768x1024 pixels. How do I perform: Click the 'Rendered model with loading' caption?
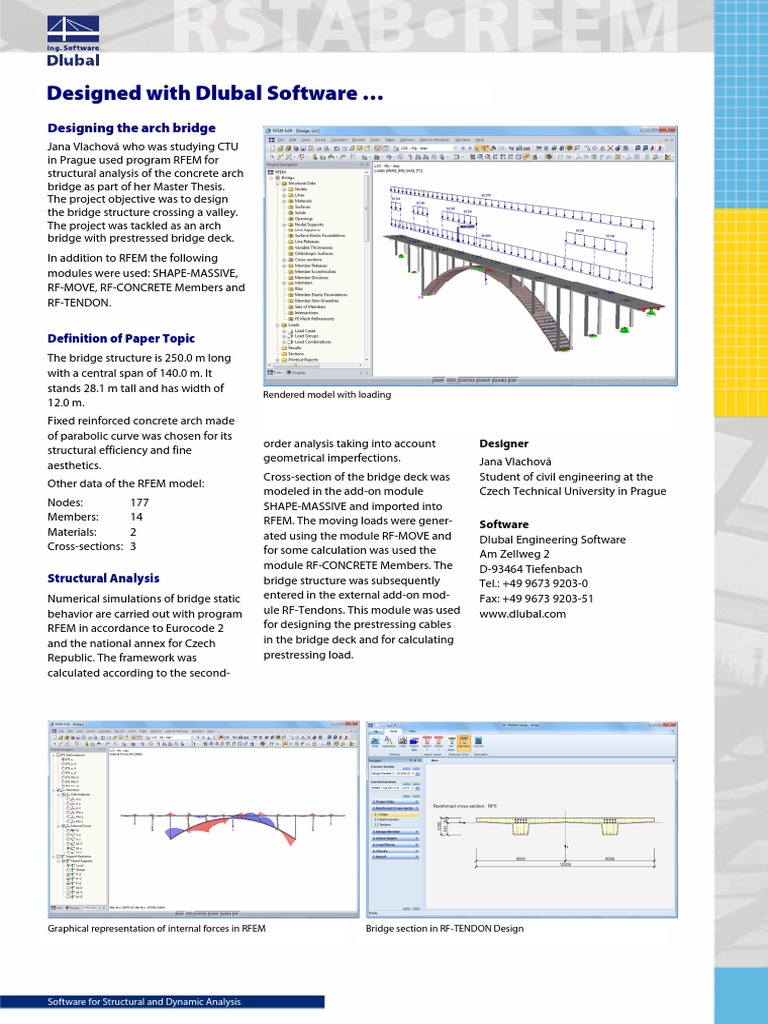pyautogui.click(x=327, y=394)
